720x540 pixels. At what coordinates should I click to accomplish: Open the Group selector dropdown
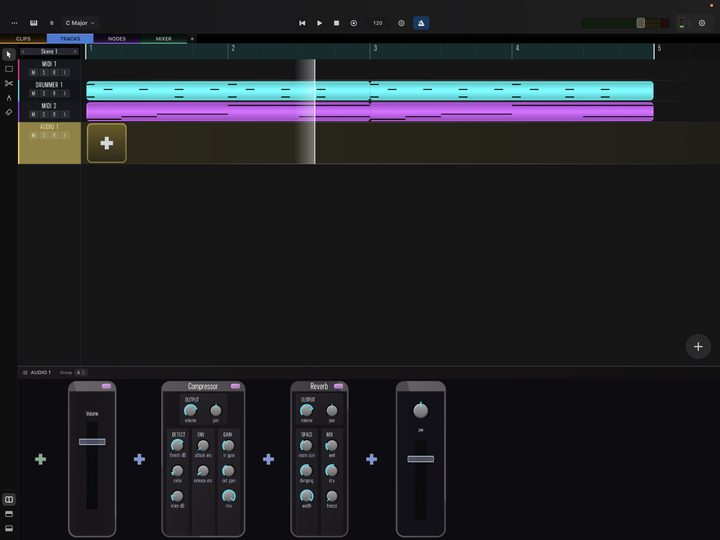coord(81,372)
